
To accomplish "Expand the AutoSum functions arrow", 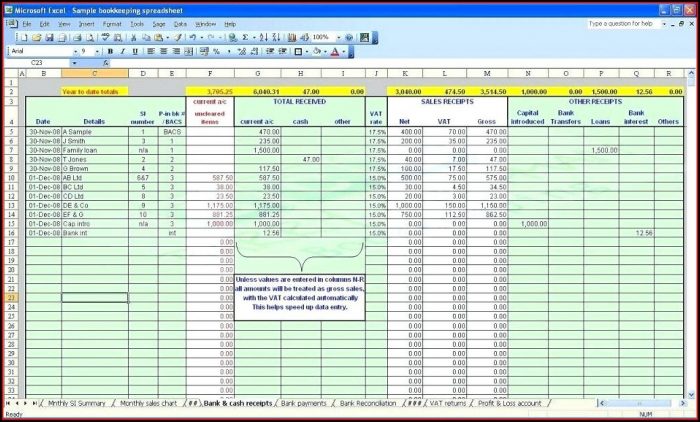I will pyautogui.click(x=254, y=38).
